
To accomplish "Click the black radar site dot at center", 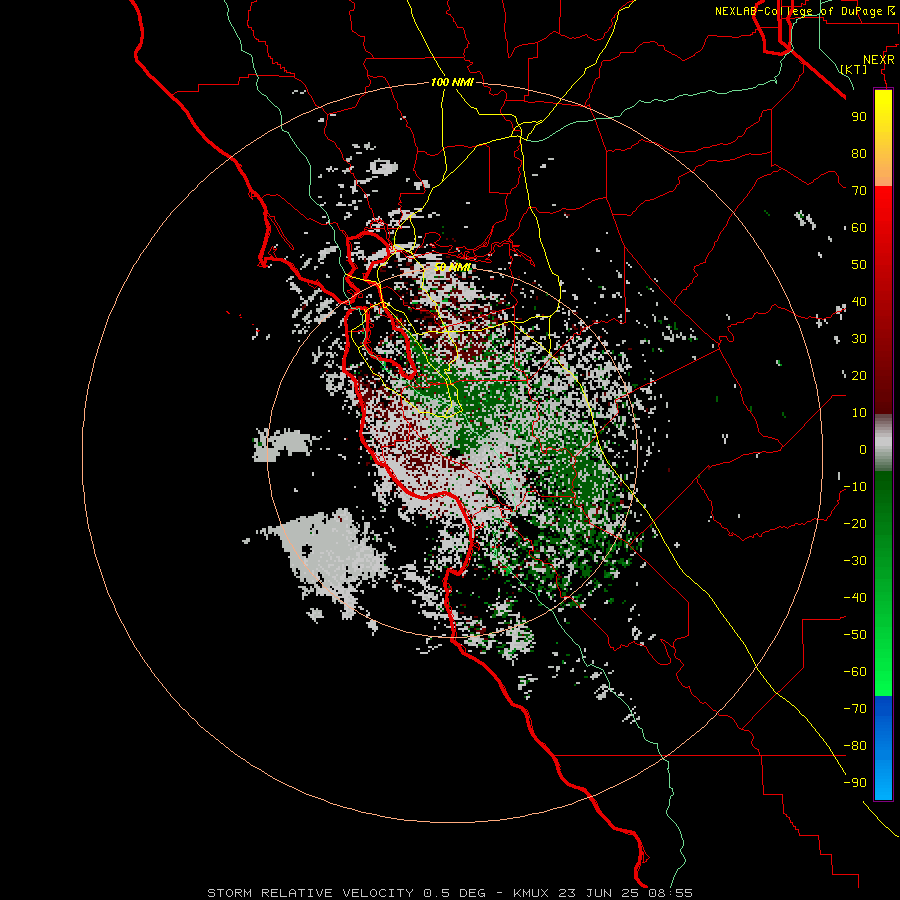I will [455, 453].
